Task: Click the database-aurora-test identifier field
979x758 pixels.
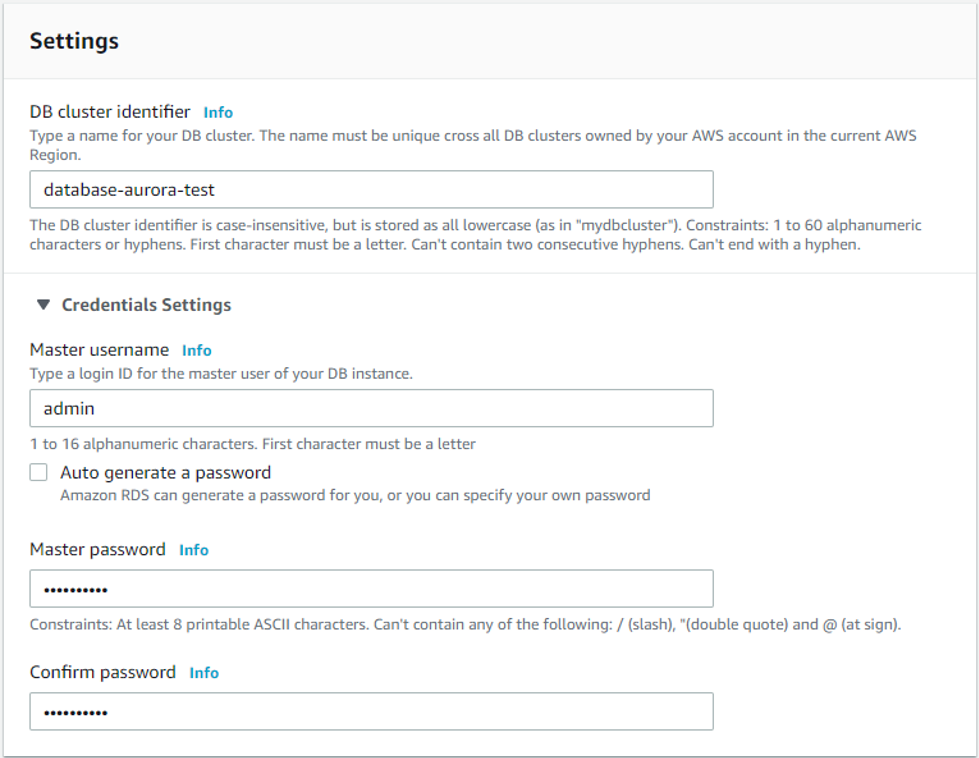Action: pyautogui.click(x=371, y=189)
